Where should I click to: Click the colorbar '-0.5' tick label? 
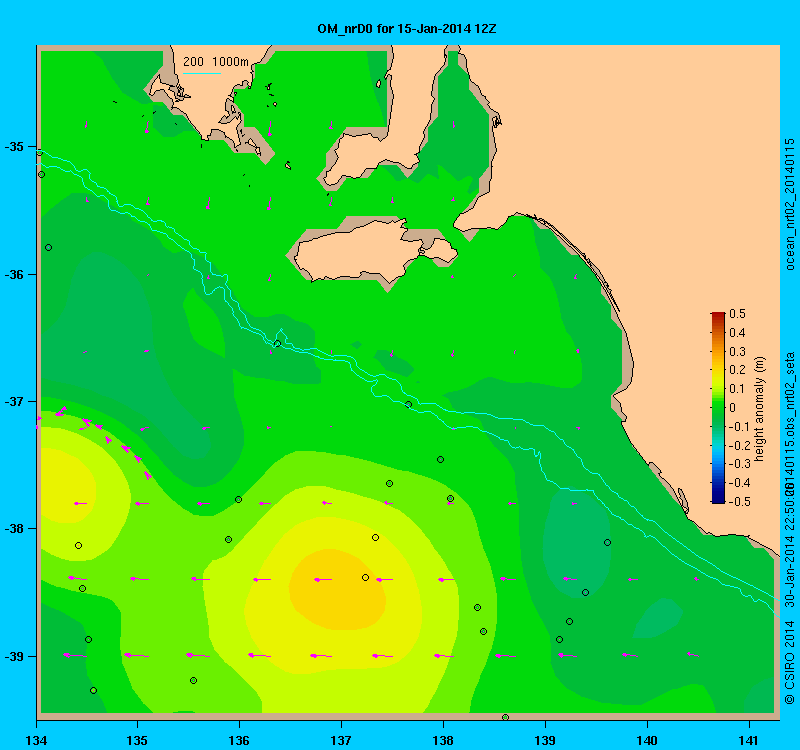point(738,502)
